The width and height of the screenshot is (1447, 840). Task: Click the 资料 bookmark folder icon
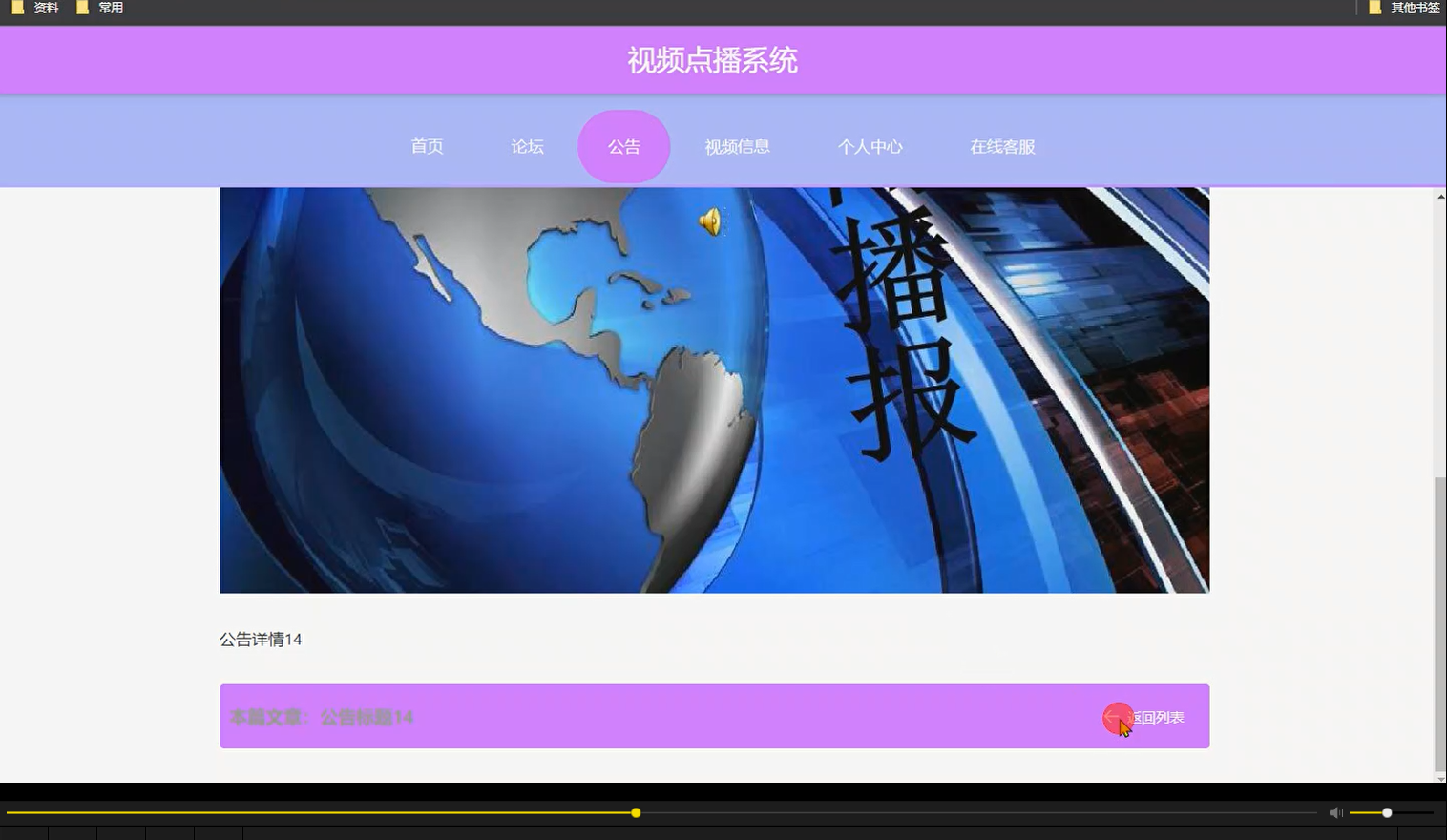click(x=17, y=7)
